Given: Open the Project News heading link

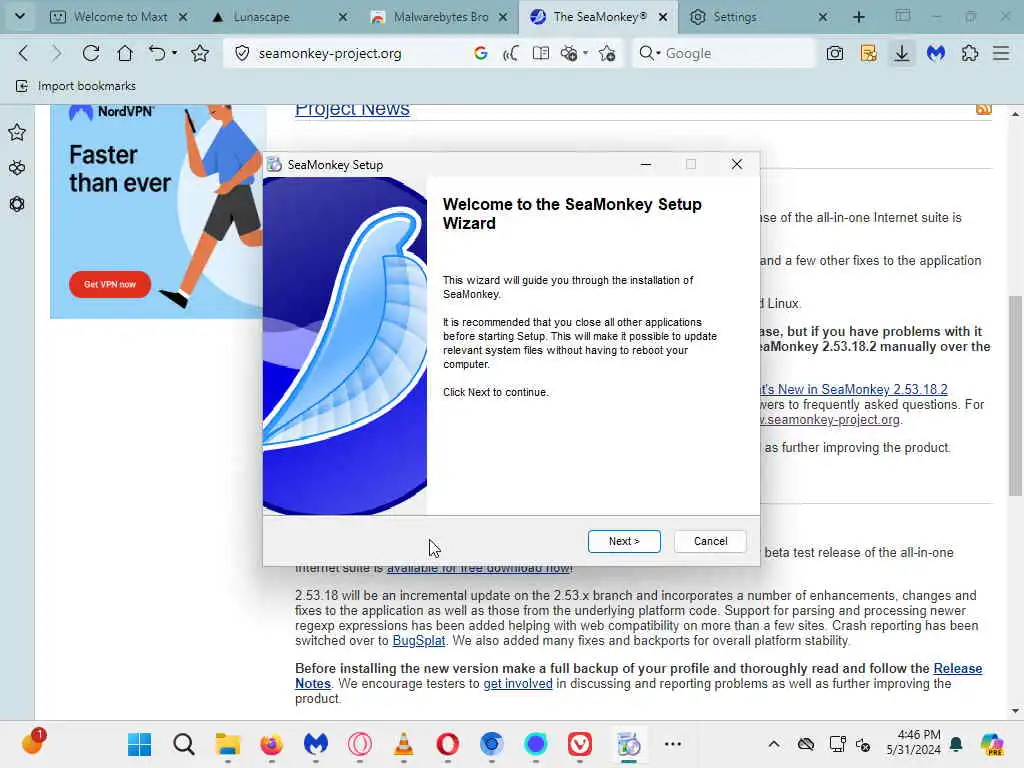Looking at the screenshot, I should 353,110.
